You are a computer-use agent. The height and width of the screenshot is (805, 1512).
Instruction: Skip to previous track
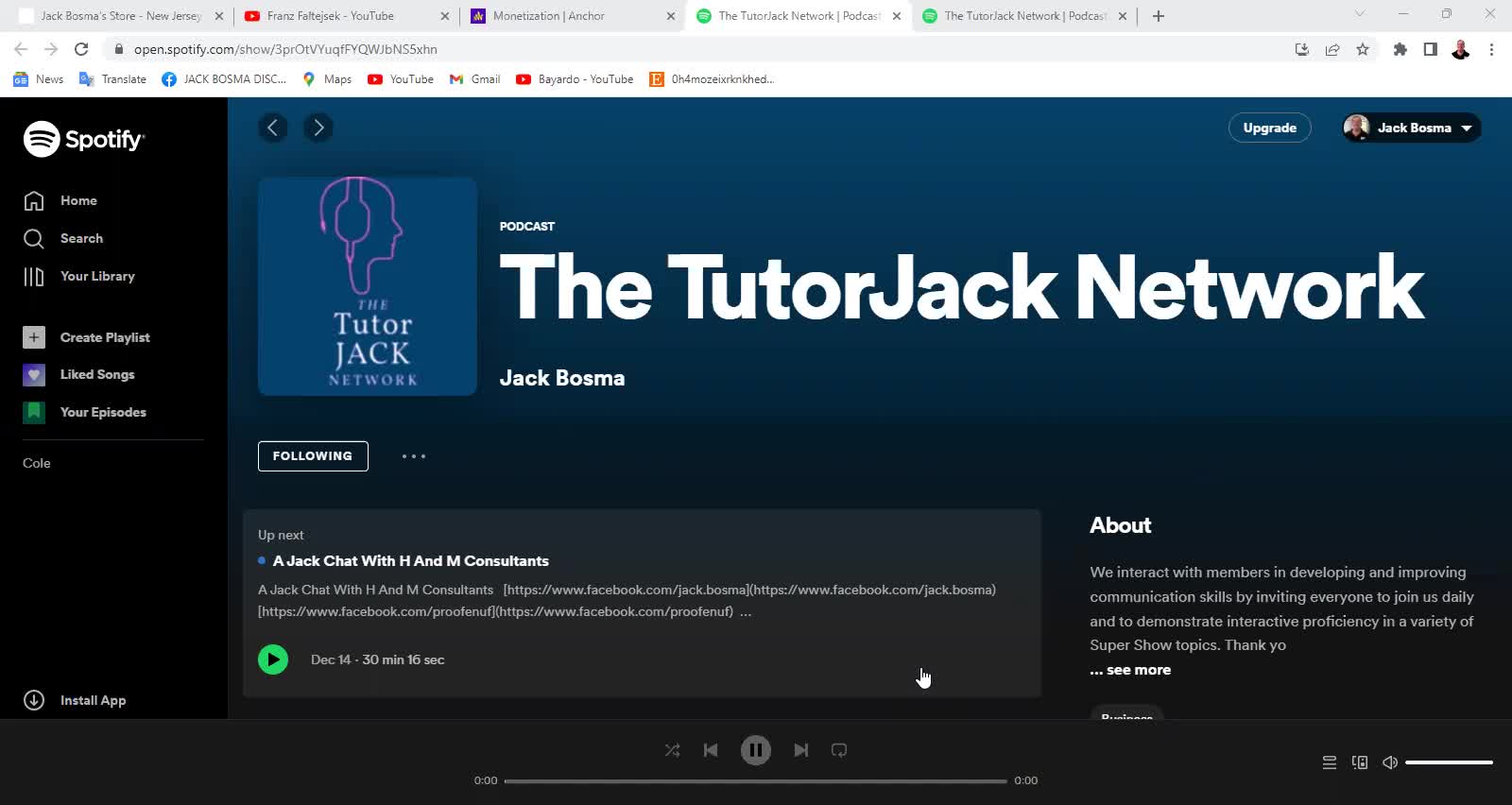[x=711, y=750]
